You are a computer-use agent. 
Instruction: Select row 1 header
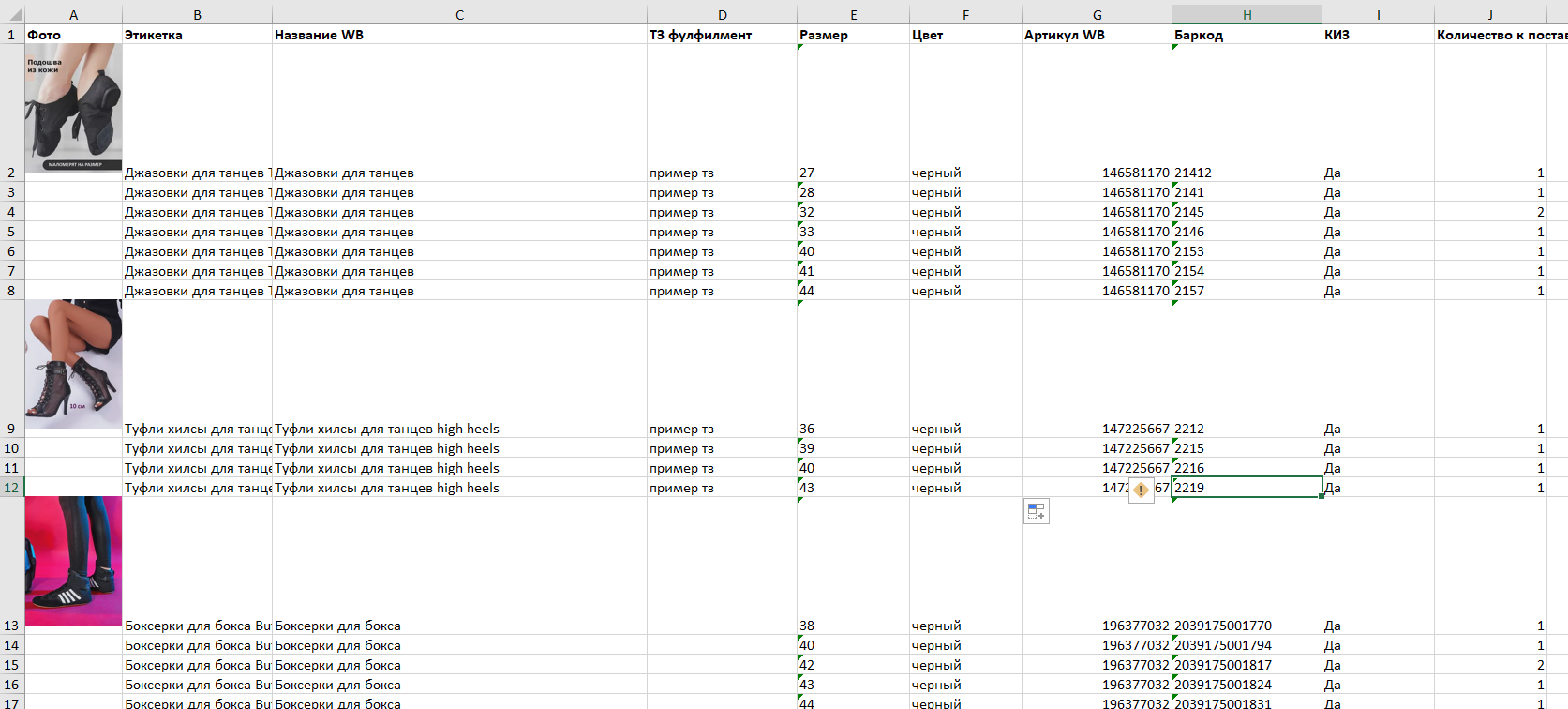pyautogui.click(x=11, y=35)
